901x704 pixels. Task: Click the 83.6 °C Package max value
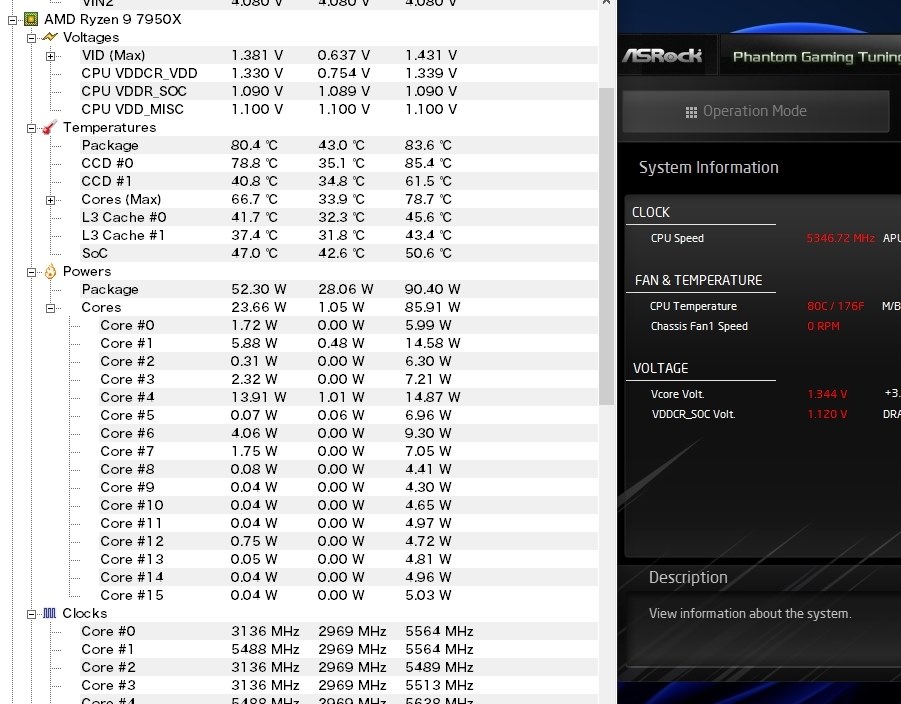[x=428, y=145]
